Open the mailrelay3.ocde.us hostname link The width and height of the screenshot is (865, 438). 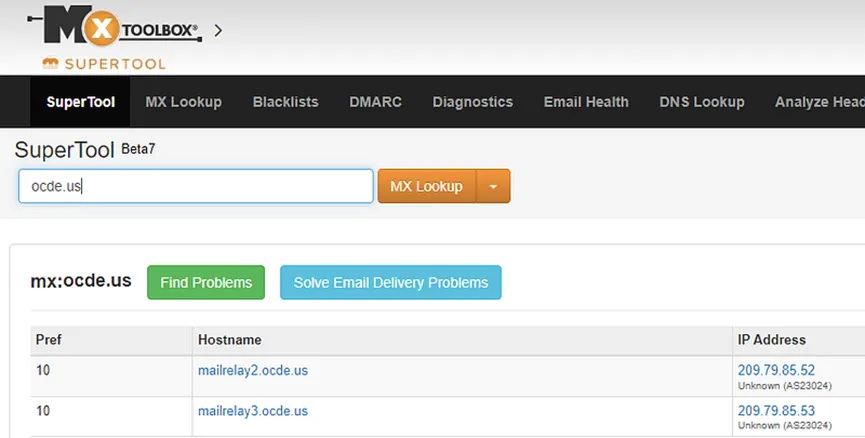tap(253, 411)
